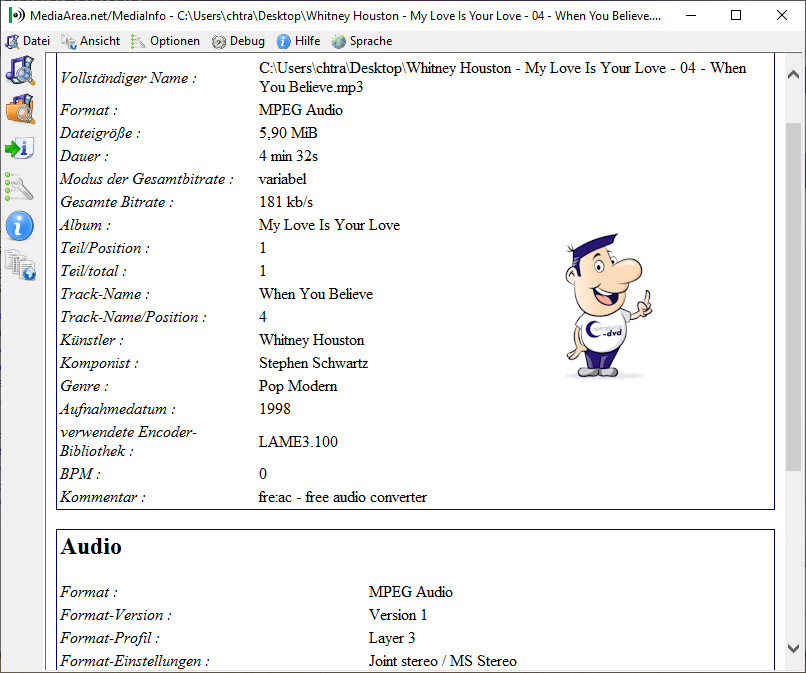Open the Optionen menu
Viewport: 806px width, 673px height.
165,41
